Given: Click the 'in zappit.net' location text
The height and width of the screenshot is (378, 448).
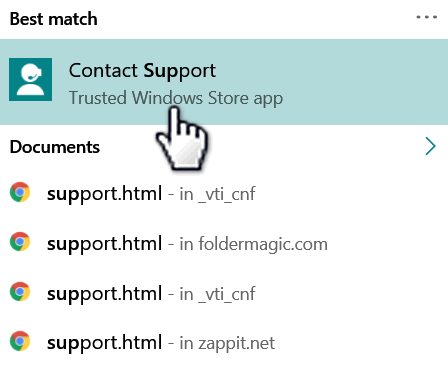Looking at the screenshot, I should pyautogui.click(x=227, y=343).
